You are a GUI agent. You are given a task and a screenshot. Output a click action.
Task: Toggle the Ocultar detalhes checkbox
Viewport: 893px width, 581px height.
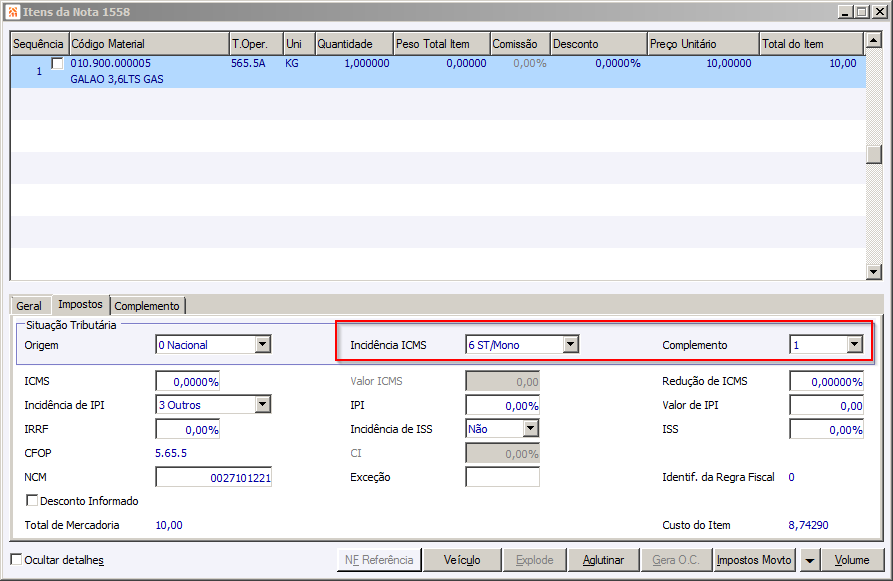point(17,559)
